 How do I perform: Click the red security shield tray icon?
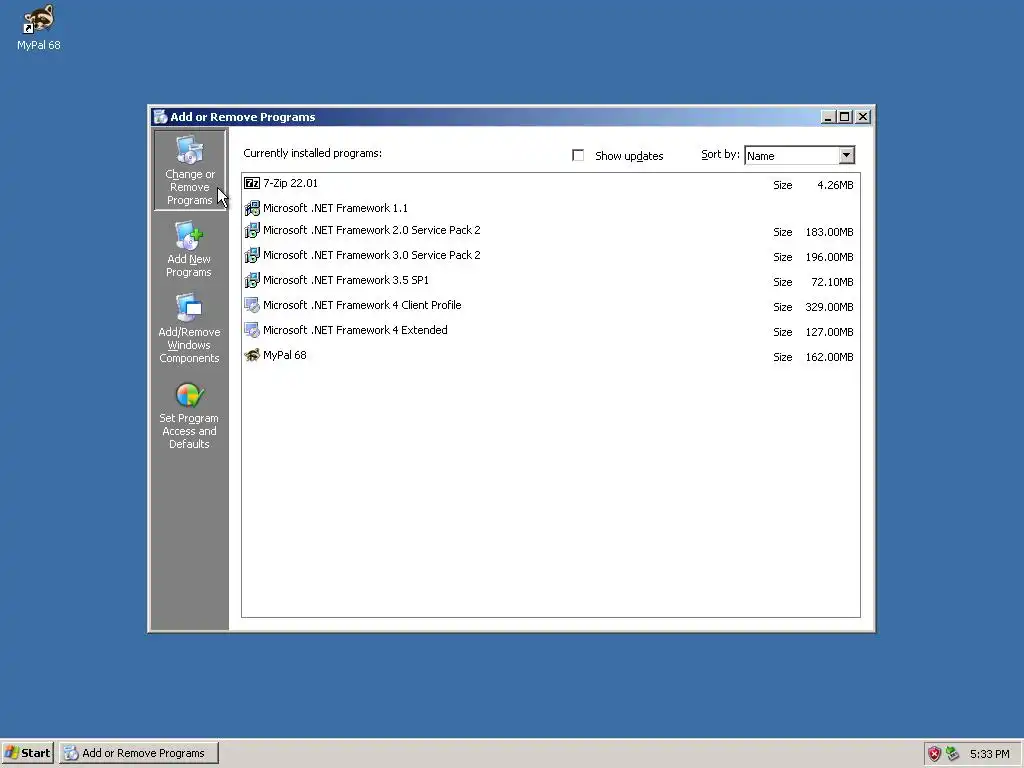pos(935,754)
